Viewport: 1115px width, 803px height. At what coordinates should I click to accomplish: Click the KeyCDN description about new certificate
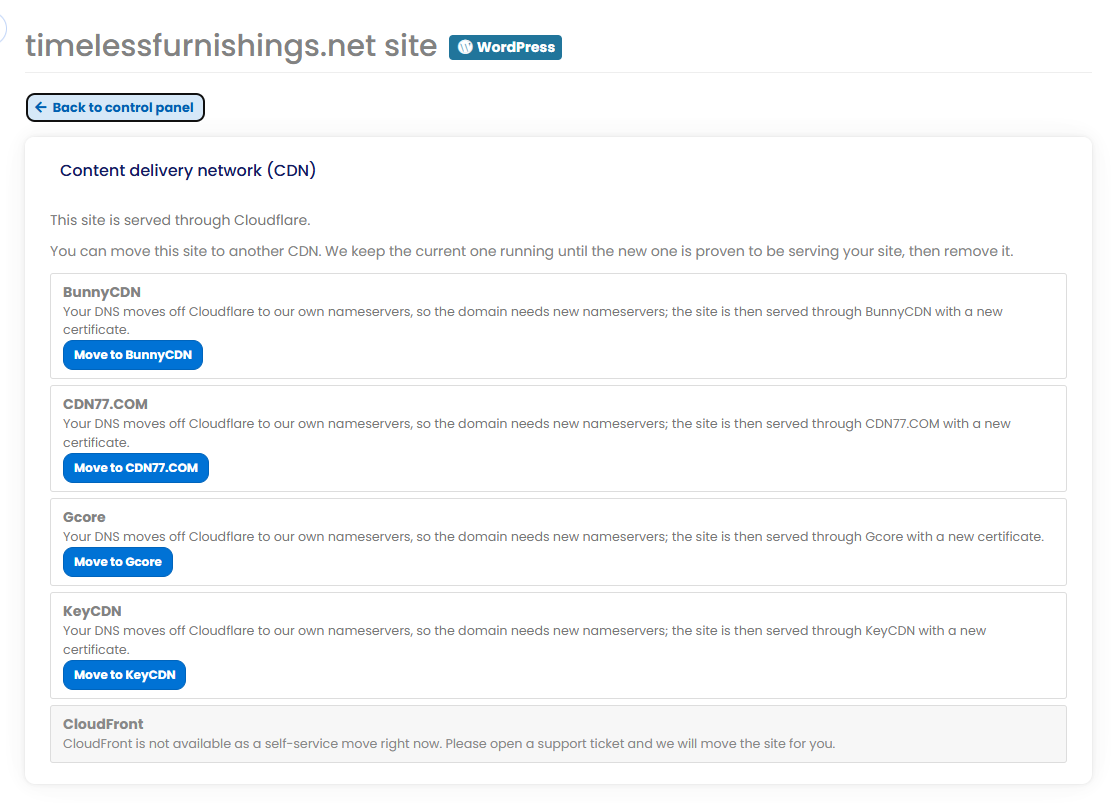pyautogui.click(x=524, y=640)
